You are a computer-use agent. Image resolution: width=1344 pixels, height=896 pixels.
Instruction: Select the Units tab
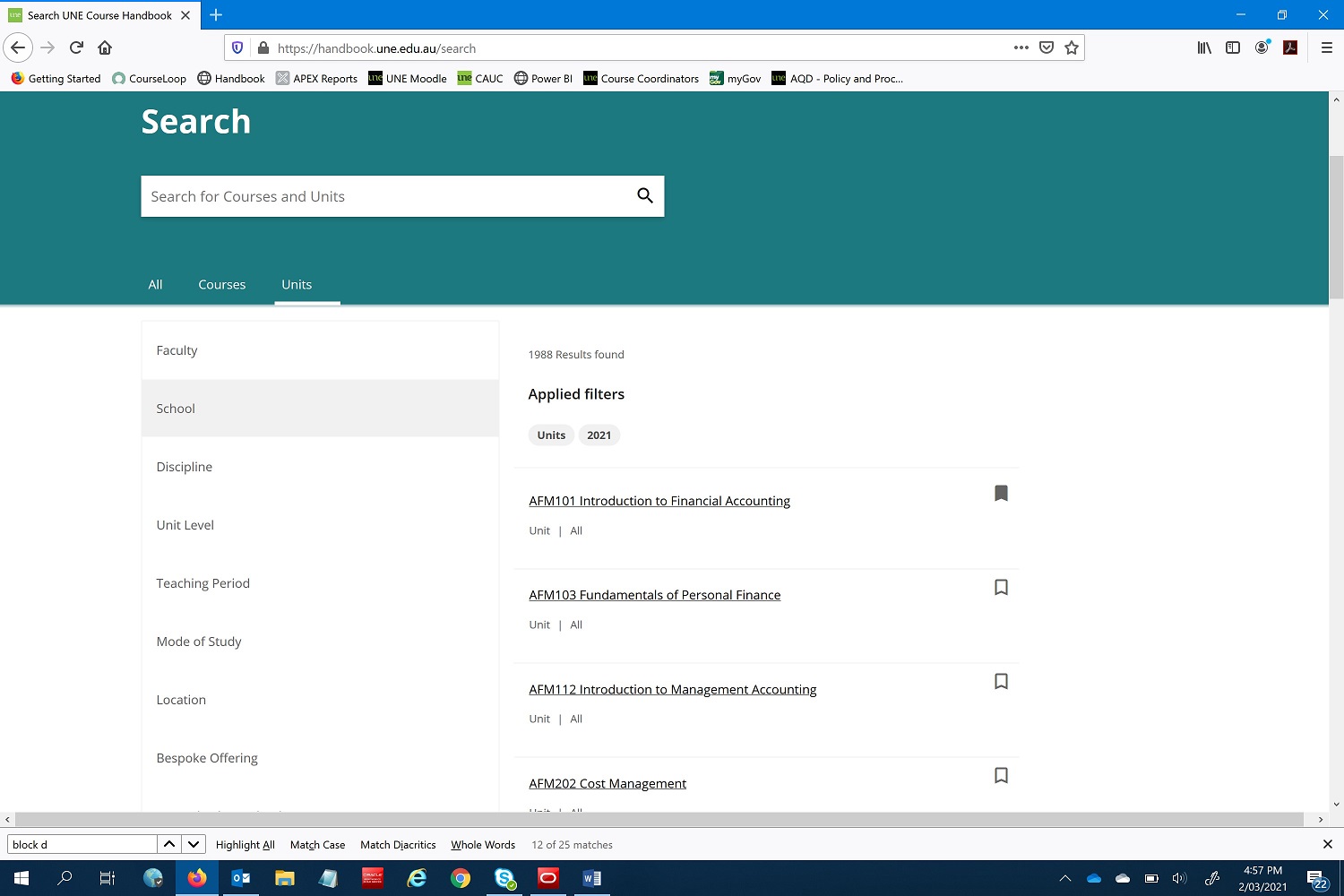coord(297,284)
